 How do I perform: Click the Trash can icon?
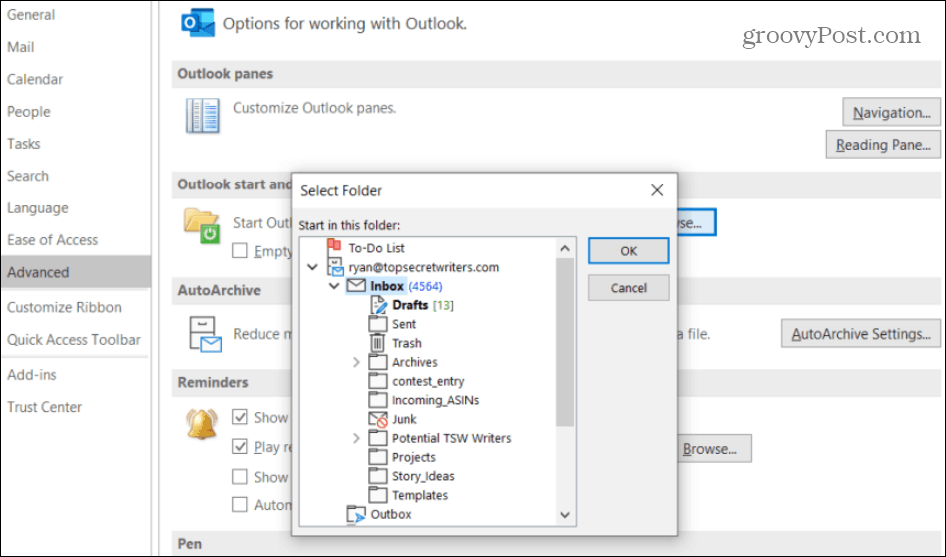tap(377, 343)
